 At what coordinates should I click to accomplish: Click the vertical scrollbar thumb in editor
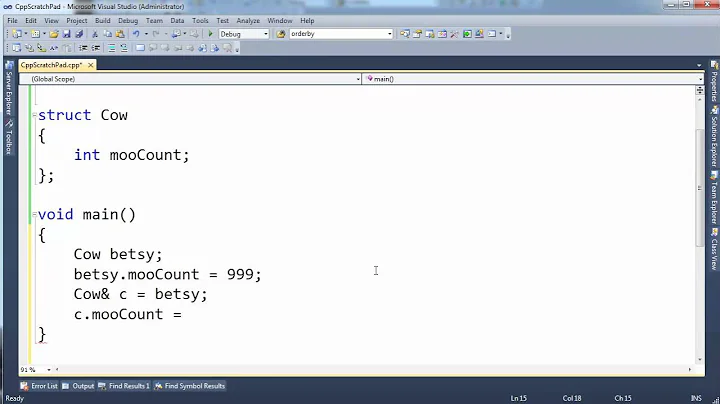(x=699, y=188)
